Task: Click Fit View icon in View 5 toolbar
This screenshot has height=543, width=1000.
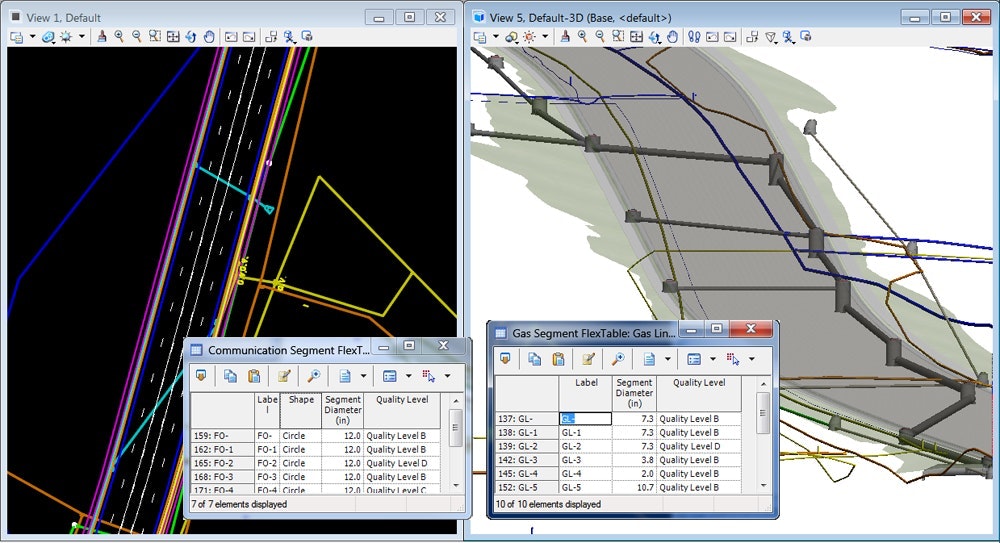Action: click(x=636, y=36)
